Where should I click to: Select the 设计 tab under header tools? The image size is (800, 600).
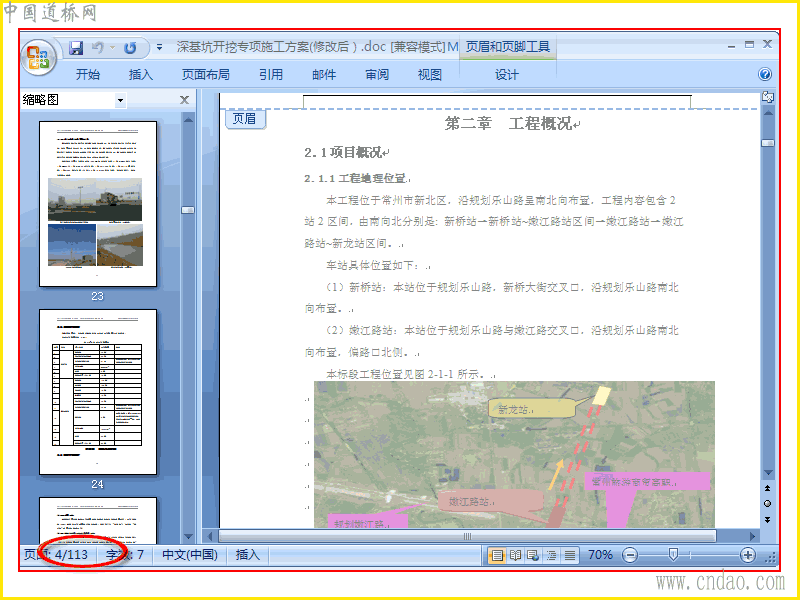507,74
